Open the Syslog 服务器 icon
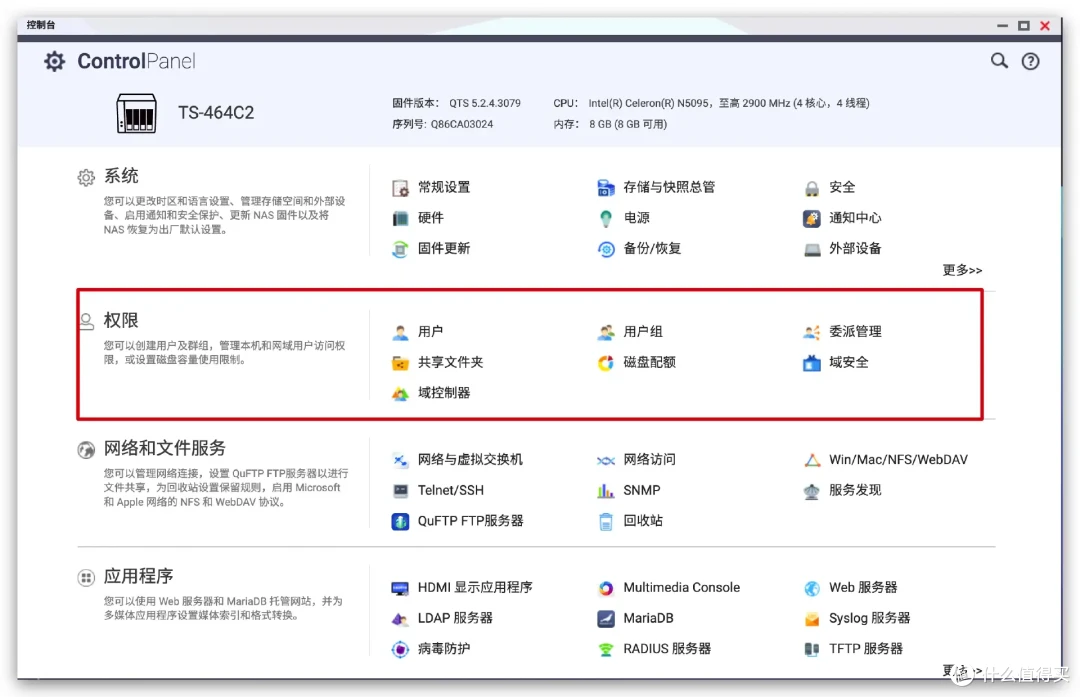Image resolution: width=1080 pixels, height=697 pixels. click(x=812, y=618)
